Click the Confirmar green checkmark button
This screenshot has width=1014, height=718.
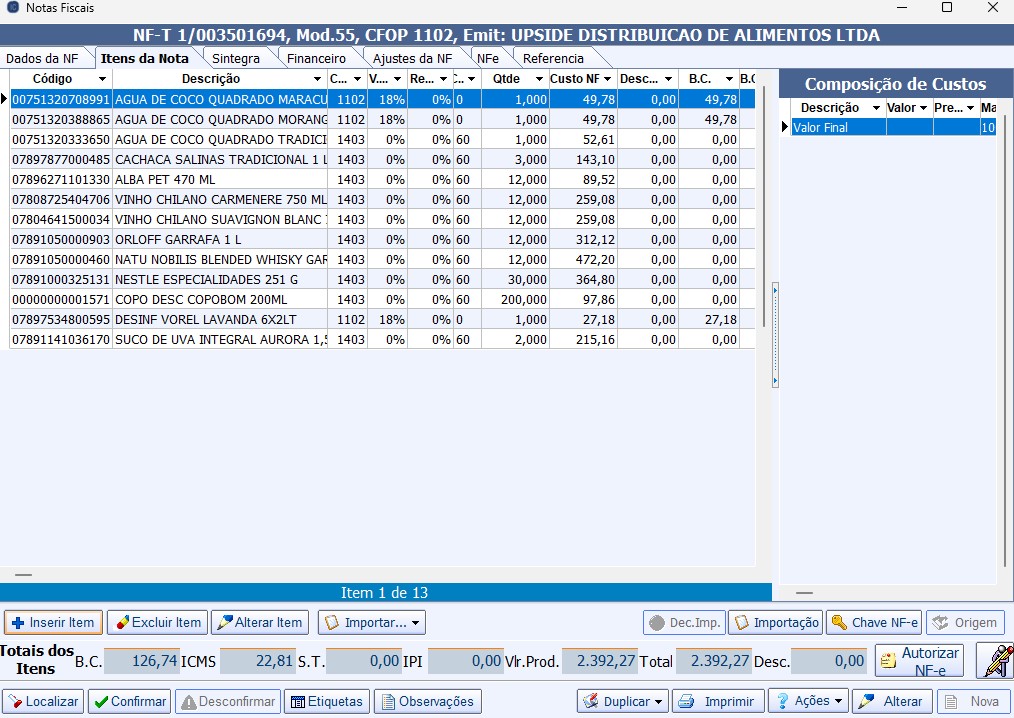(129, 701)
